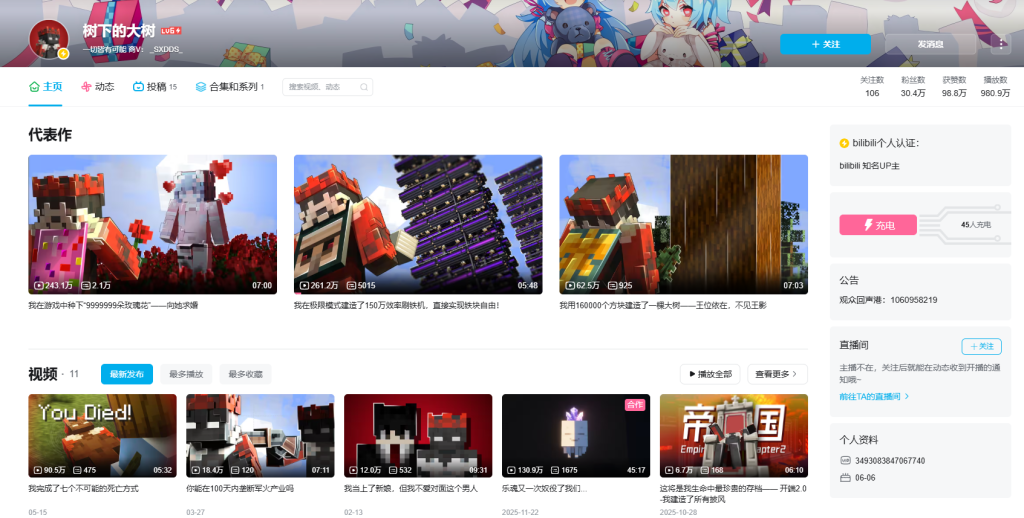Viewport: 1024px width, 518px height.
Task: Click the blue 关注 follow button
Action: tap(825, 44)
